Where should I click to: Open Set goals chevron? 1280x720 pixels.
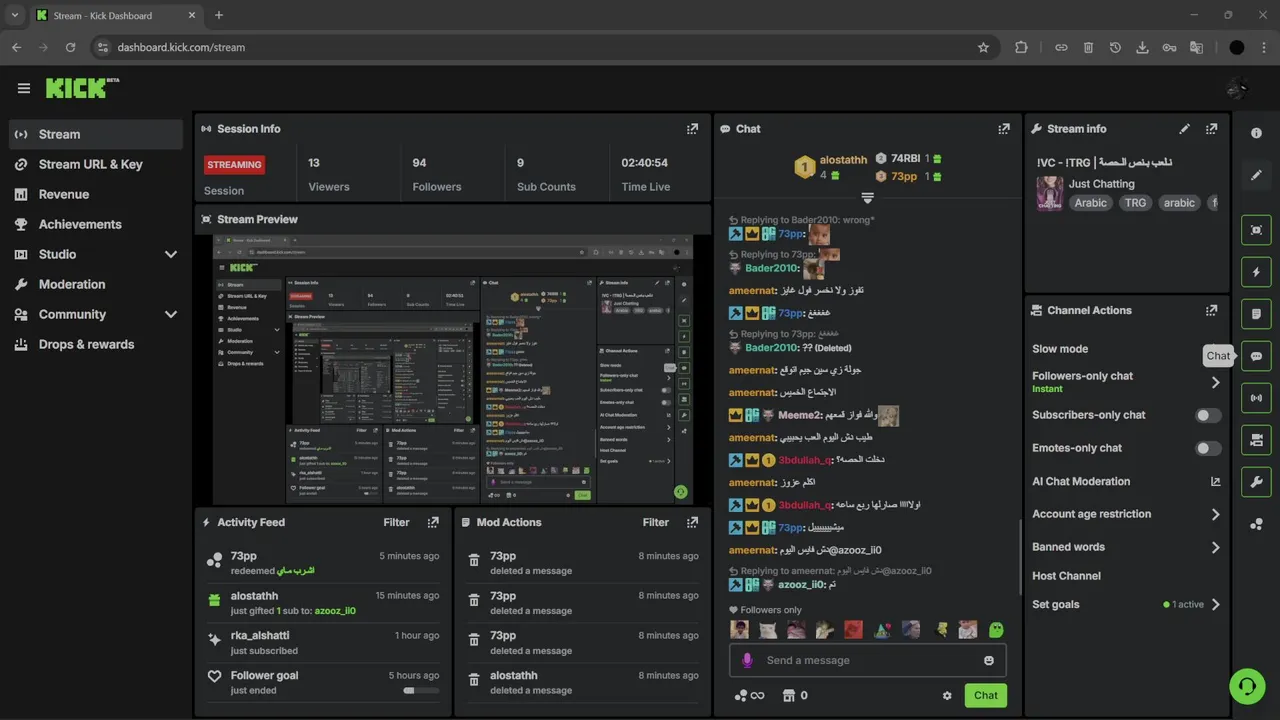1216,604
